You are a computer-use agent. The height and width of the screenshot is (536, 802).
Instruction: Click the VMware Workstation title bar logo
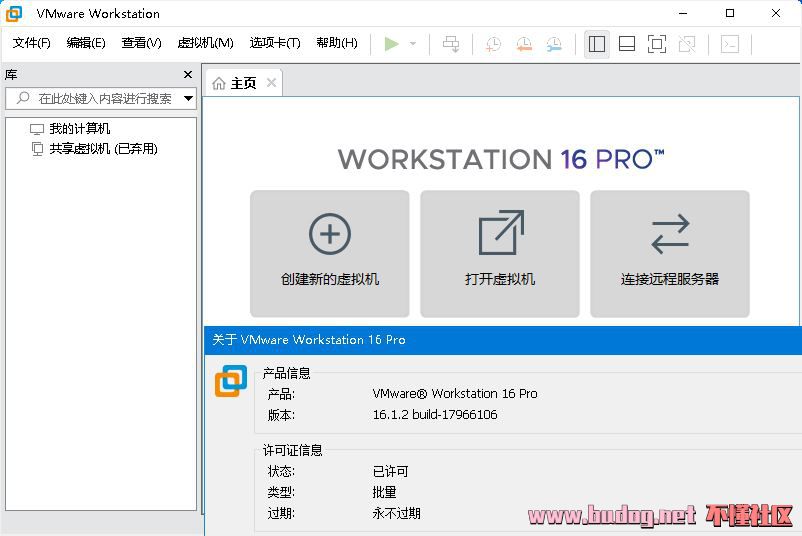[14, 13]
